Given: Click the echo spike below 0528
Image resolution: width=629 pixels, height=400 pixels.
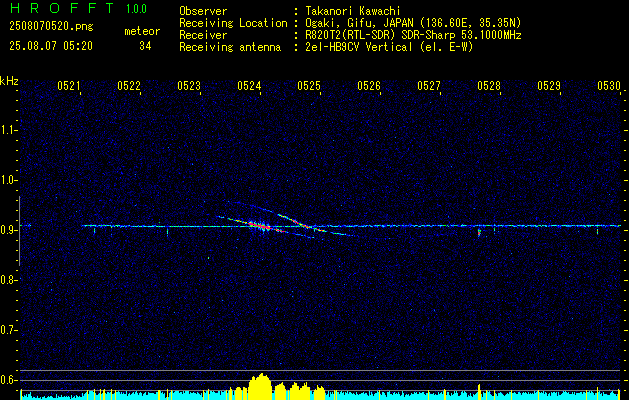Looking at the screenshot, I should click(479, 232).
